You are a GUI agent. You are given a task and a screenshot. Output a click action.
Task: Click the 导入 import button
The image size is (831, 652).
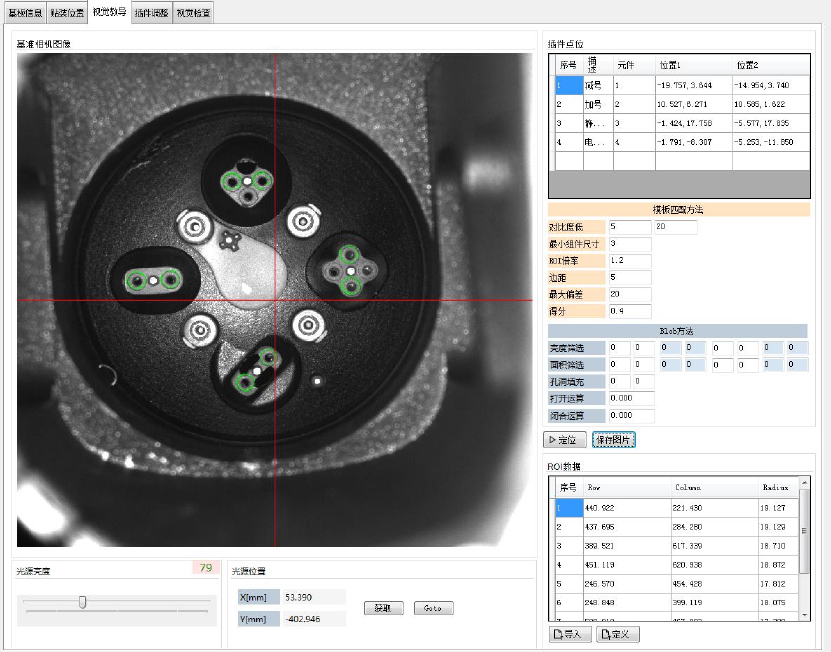click(x=569, y=634)
